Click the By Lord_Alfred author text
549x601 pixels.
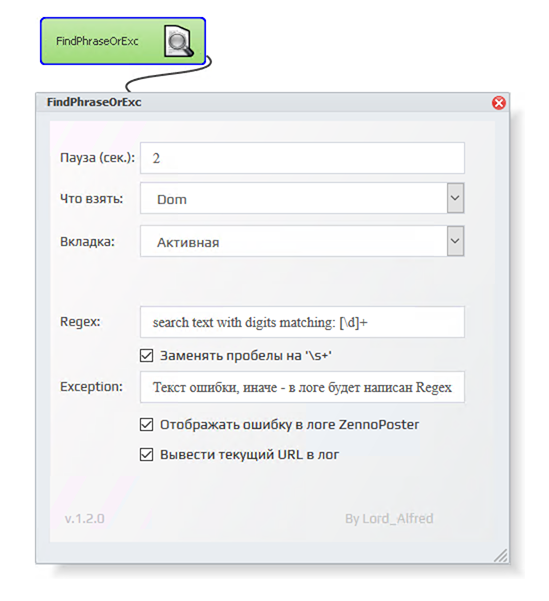[x=389, y=519]
